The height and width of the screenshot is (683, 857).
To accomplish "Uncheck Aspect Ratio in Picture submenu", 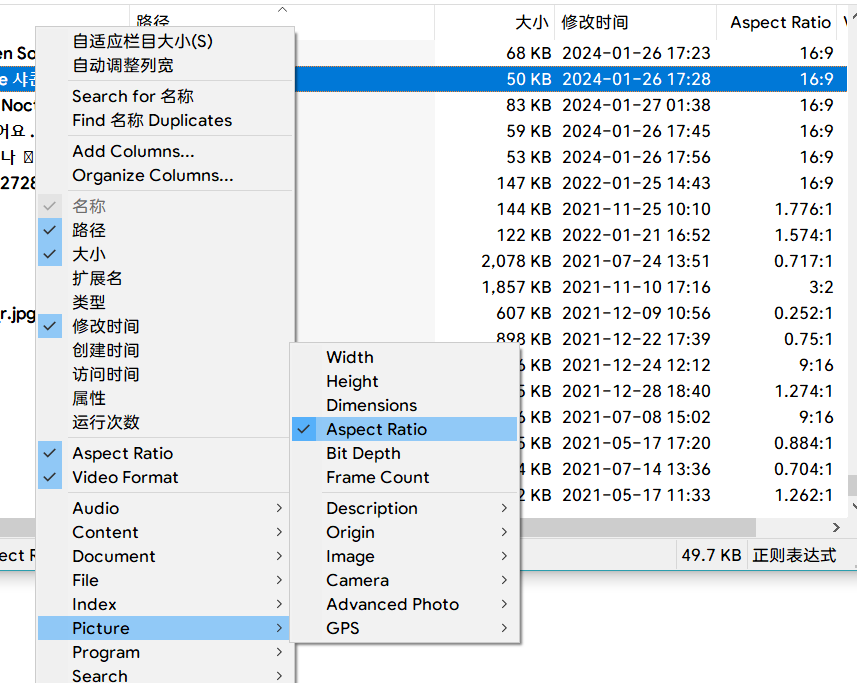I will point(376,429).
